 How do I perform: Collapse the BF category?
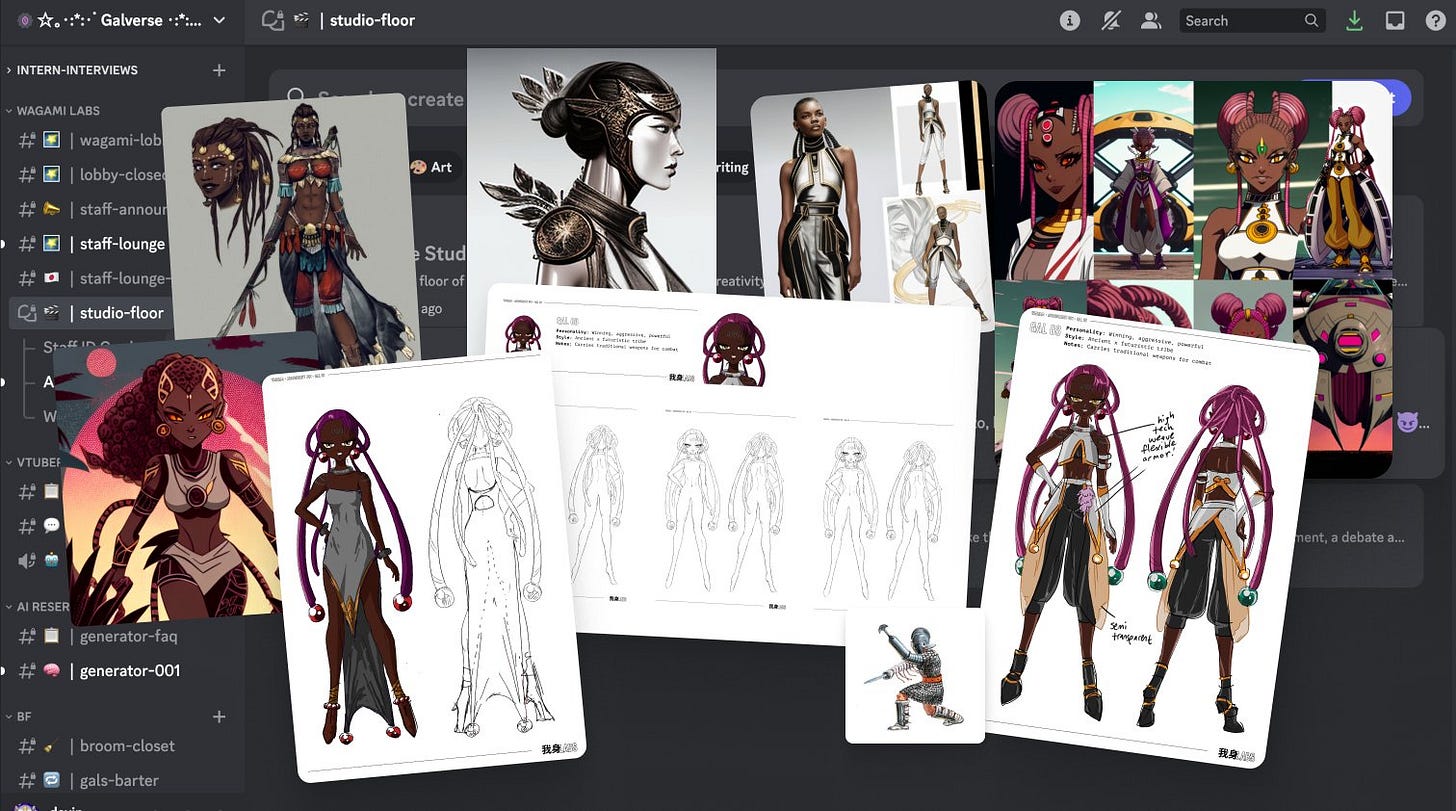coord(20,717)
